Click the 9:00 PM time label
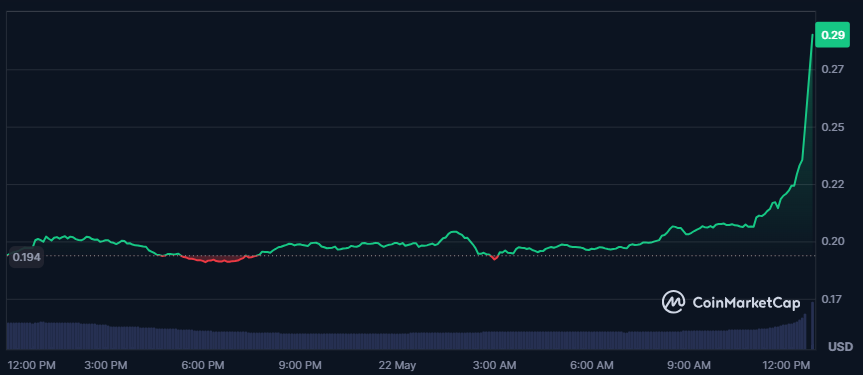Viewport: 863px width, 375px height. [x=301, y=365]
